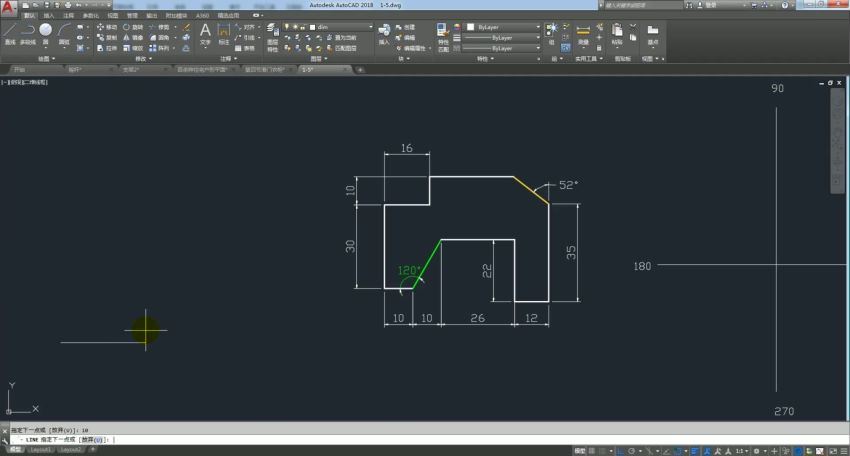Viewport: 850px width, 456px height.
Task: Expand the Annotation (注释) panel
Action: coord(228,59)
